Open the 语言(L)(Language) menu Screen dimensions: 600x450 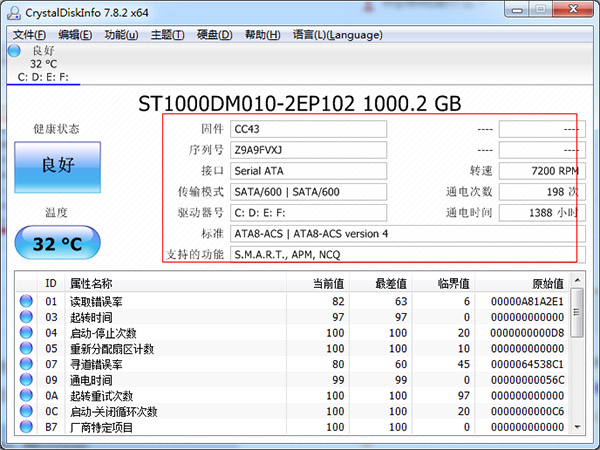tap(336, 35)
